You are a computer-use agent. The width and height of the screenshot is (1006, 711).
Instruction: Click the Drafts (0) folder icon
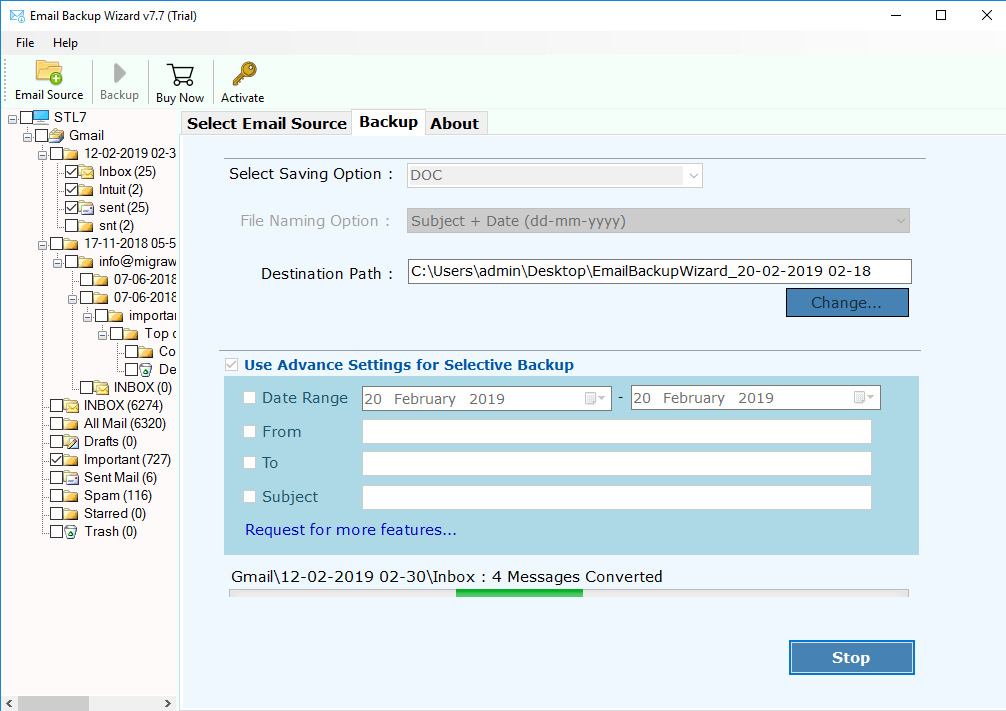tap(71, 441)
